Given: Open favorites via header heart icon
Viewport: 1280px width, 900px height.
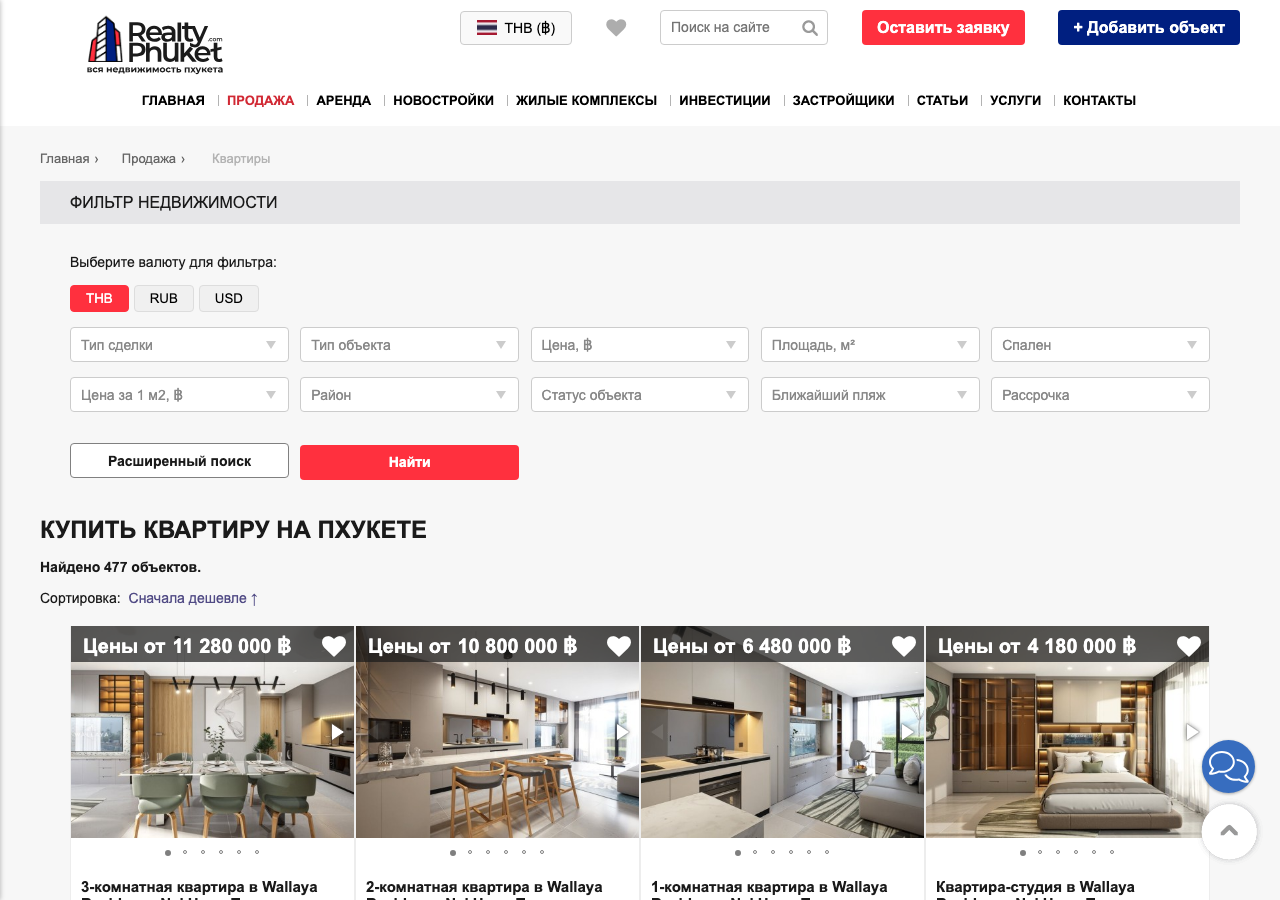Looking at the screenshot, I should pyautogui.click(x=616, y=28).
